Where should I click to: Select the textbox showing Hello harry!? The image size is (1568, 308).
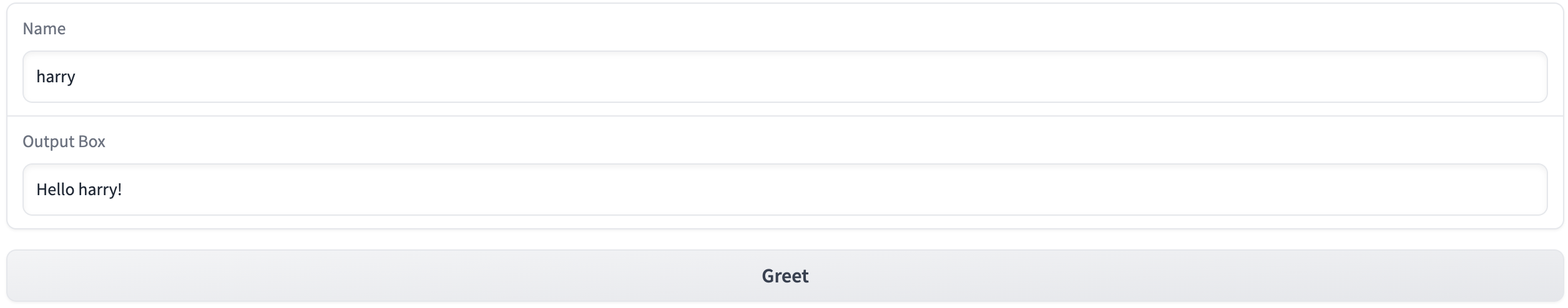(784, 190)
